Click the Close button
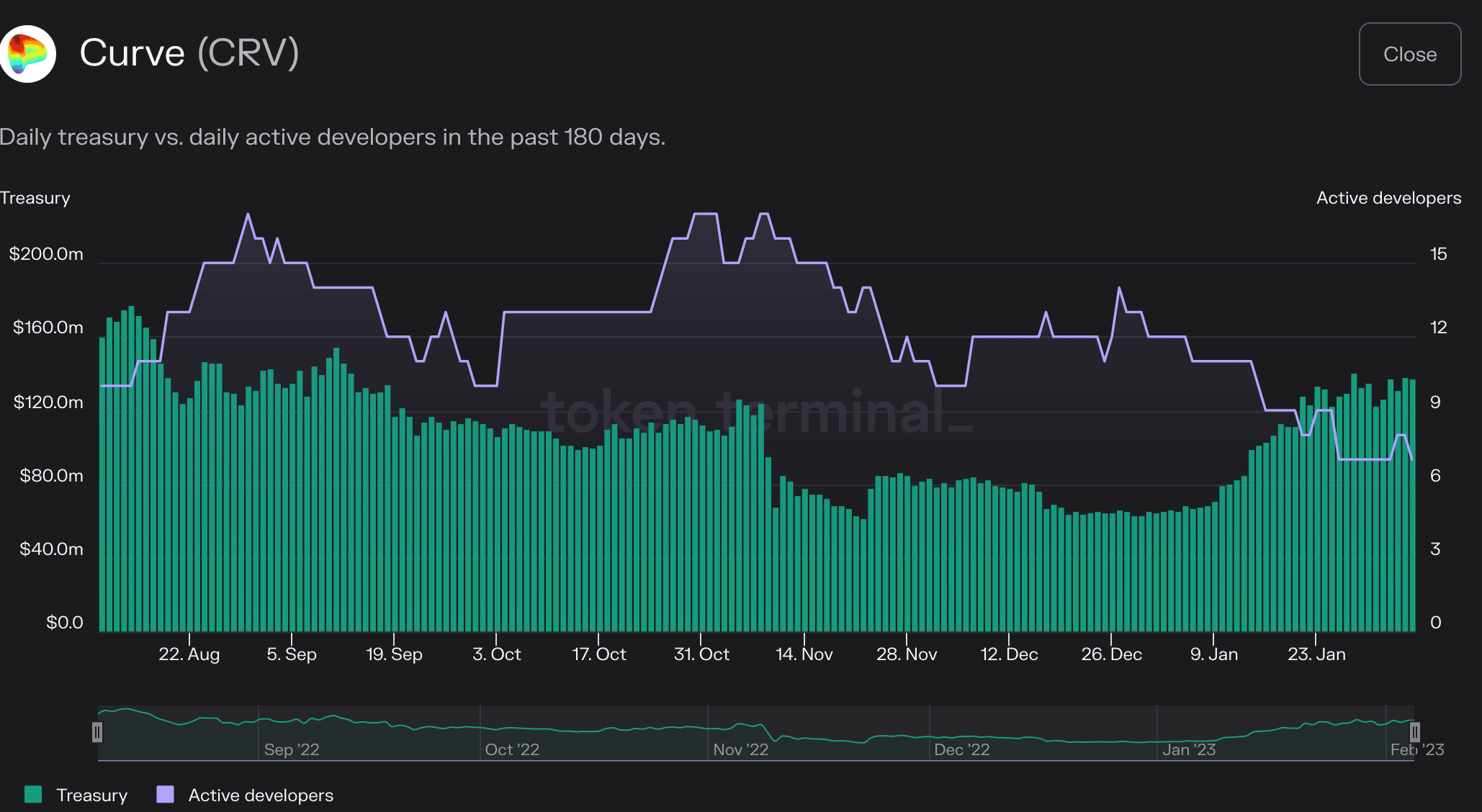The height and width of the screenshot is (812, 1482). (1409, 54)
